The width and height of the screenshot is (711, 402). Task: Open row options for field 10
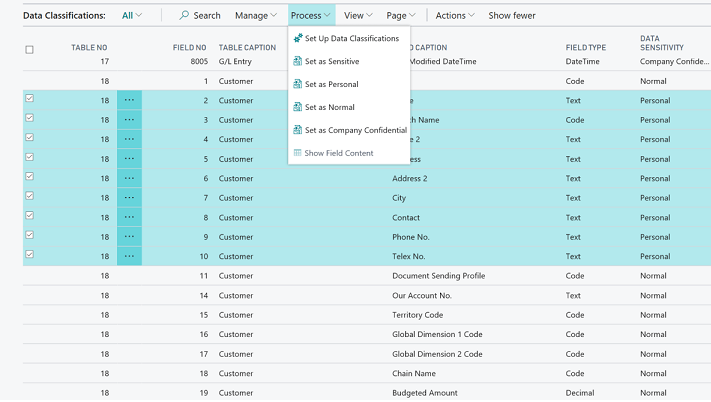pyautogui.click(x=129, y=256)
